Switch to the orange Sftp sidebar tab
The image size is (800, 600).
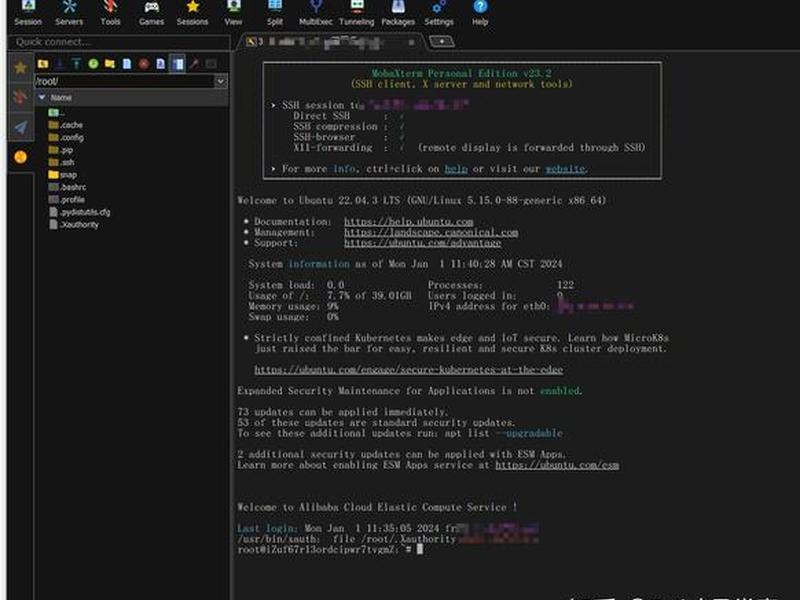(20, 157)
